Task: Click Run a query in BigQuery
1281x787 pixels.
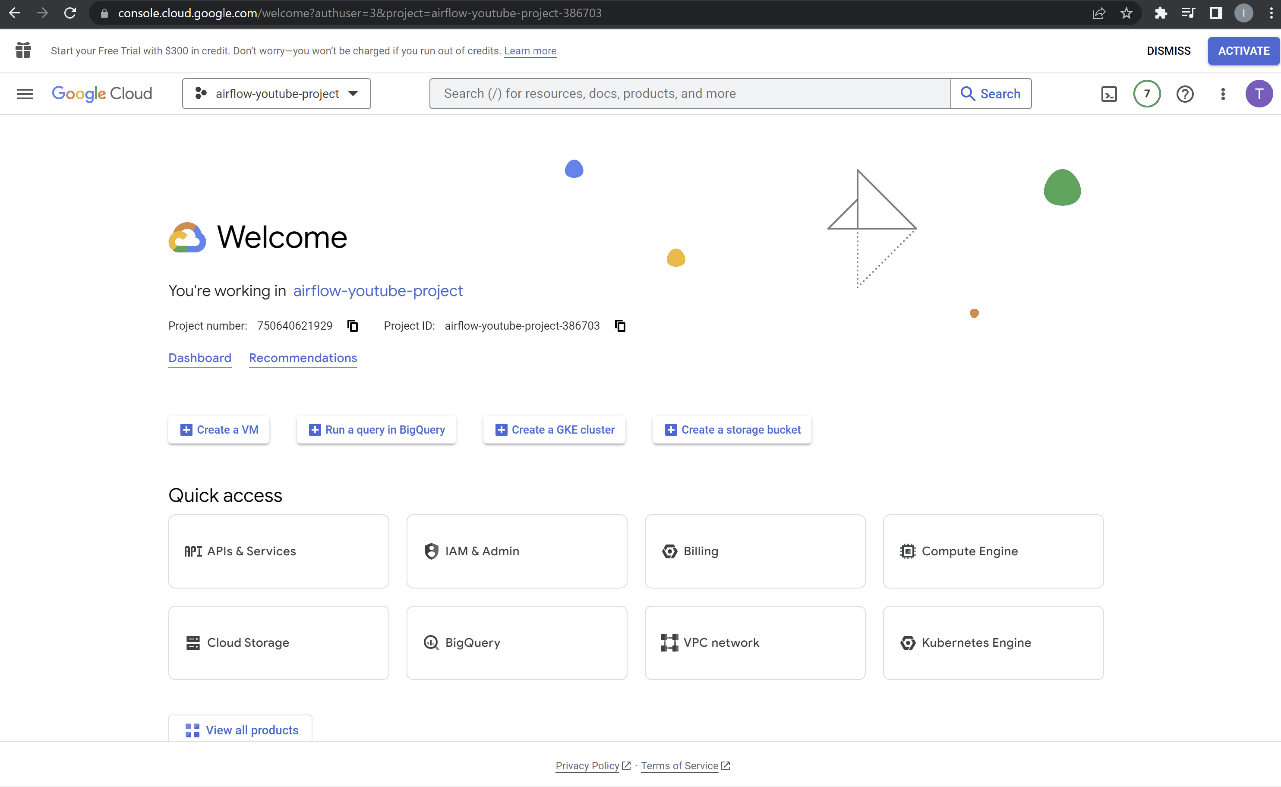Action: pos(376,430)
